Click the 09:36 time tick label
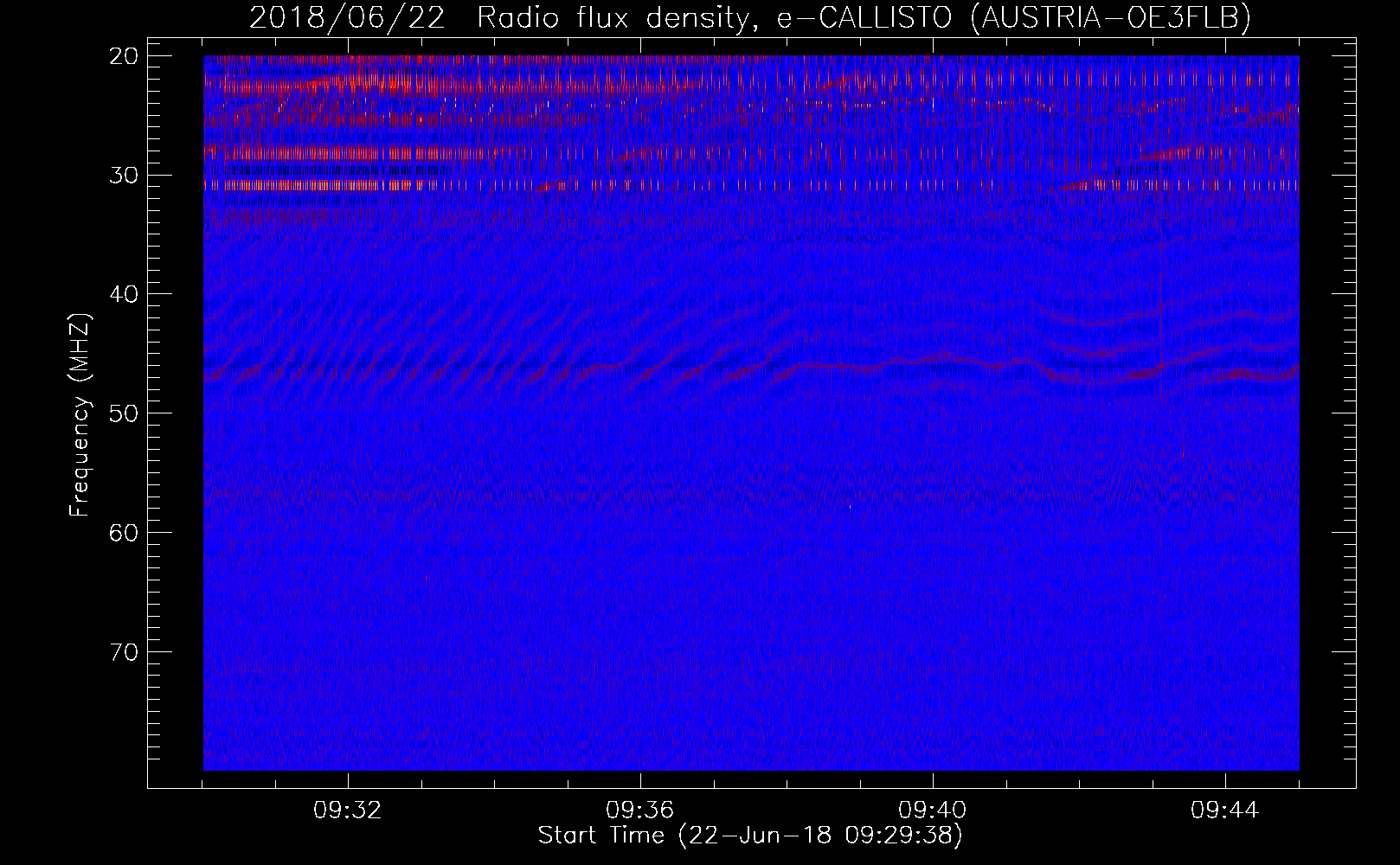This screenshot has width=1400, height=865. [x=640, y=811]
